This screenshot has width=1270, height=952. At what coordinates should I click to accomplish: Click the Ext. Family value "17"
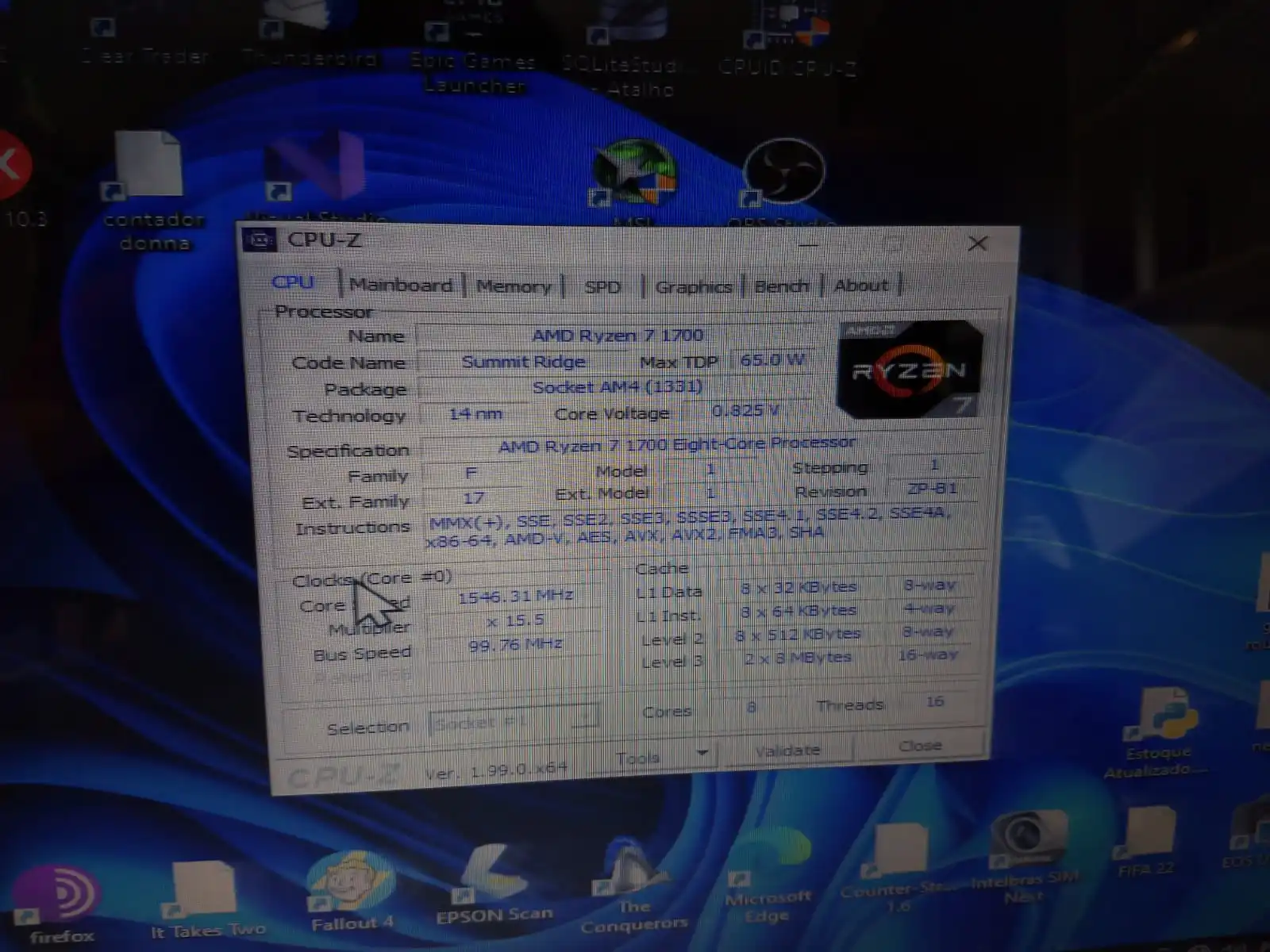click(473, 498)
